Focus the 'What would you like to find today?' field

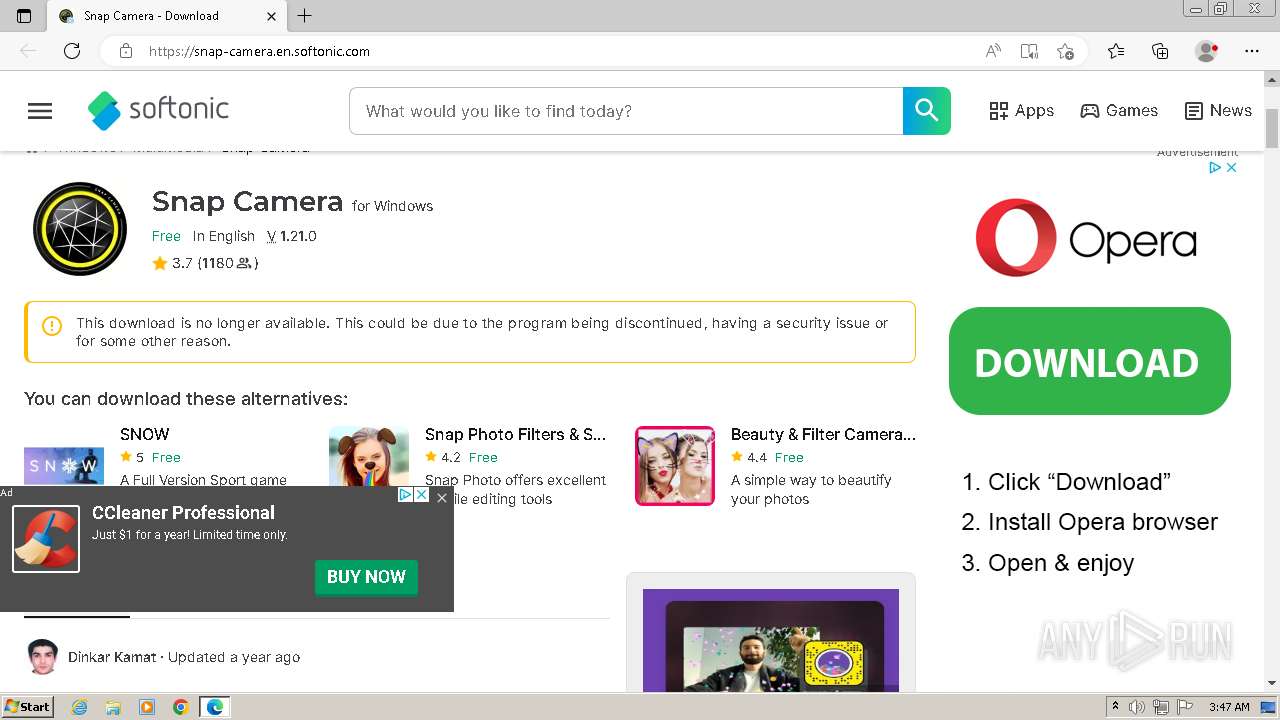coord(626,111)
